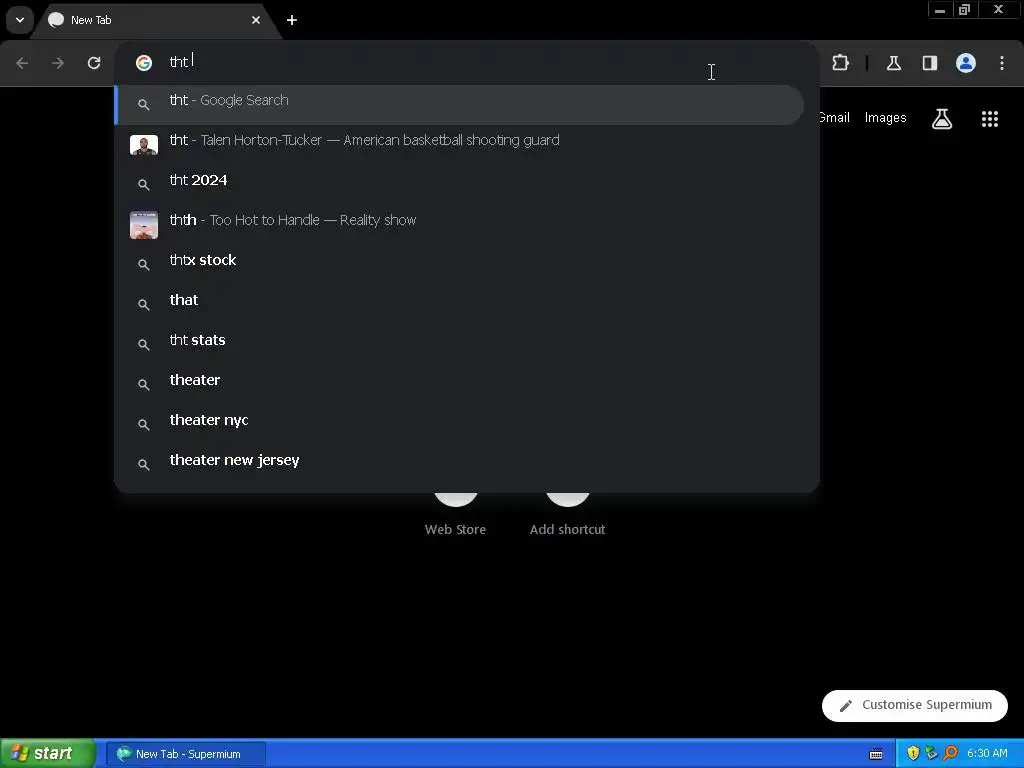Click Talen Horton-Tucker thumbnail image
Screen dimensions: 1024x768
click(x=144, y=145)
